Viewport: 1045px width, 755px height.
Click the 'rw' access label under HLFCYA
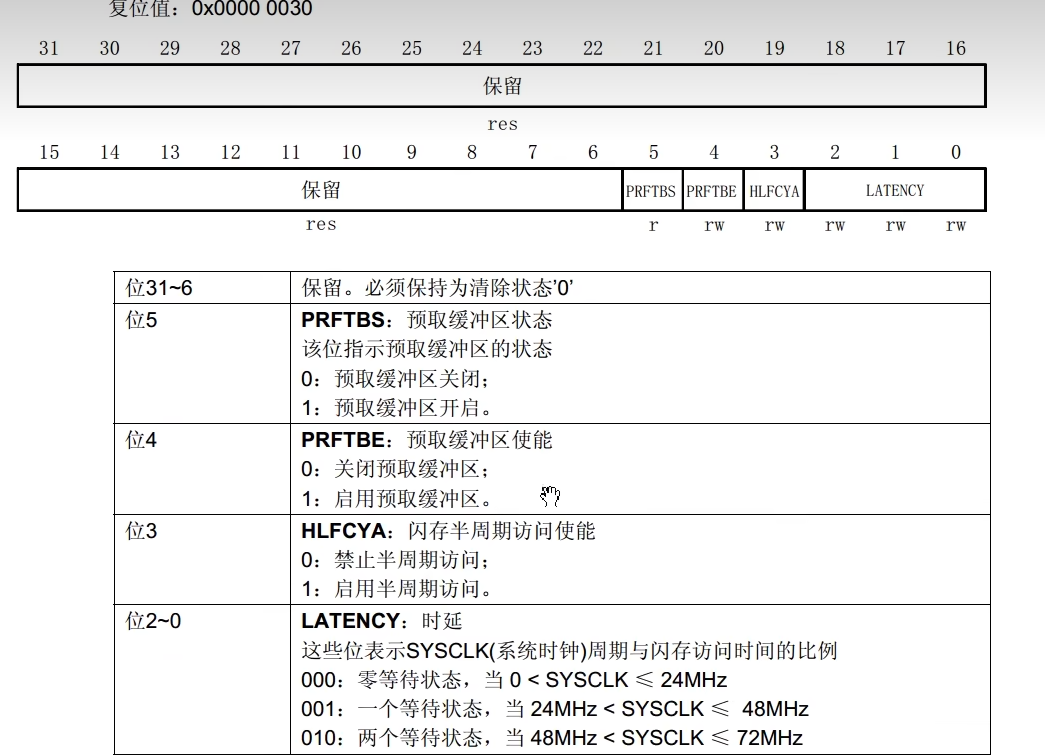coord(774,225)
